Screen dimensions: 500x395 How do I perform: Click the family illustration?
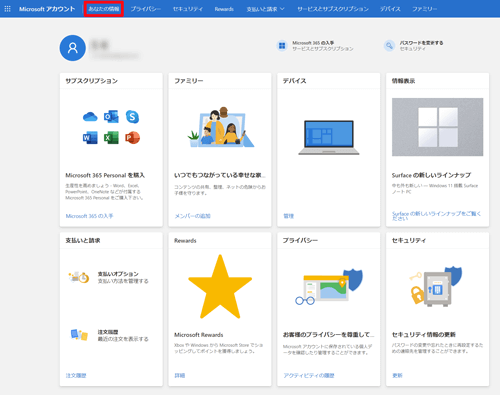click(x=220, y=127)
